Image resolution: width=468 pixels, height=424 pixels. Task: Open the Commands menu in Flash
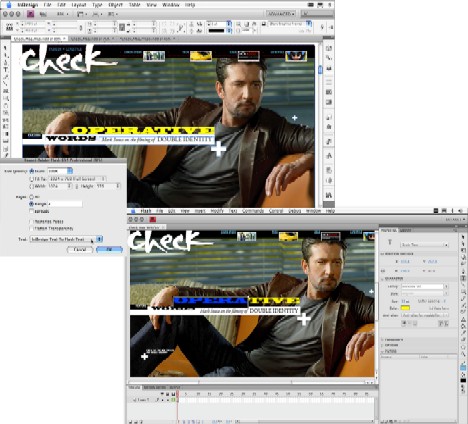(x=253, y=211)
